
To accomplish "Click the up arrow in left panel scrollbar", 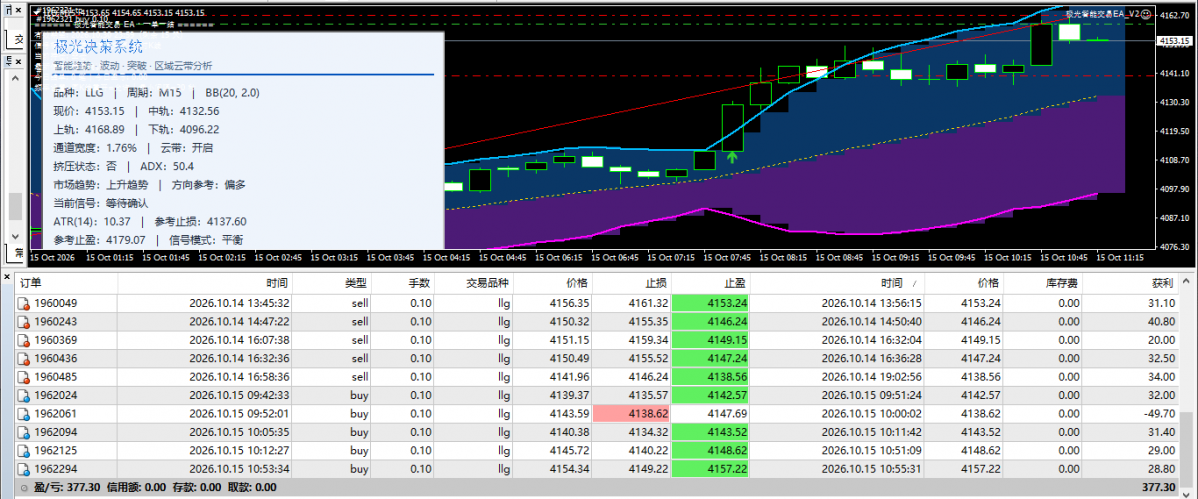I will click(x=15, y=77).
